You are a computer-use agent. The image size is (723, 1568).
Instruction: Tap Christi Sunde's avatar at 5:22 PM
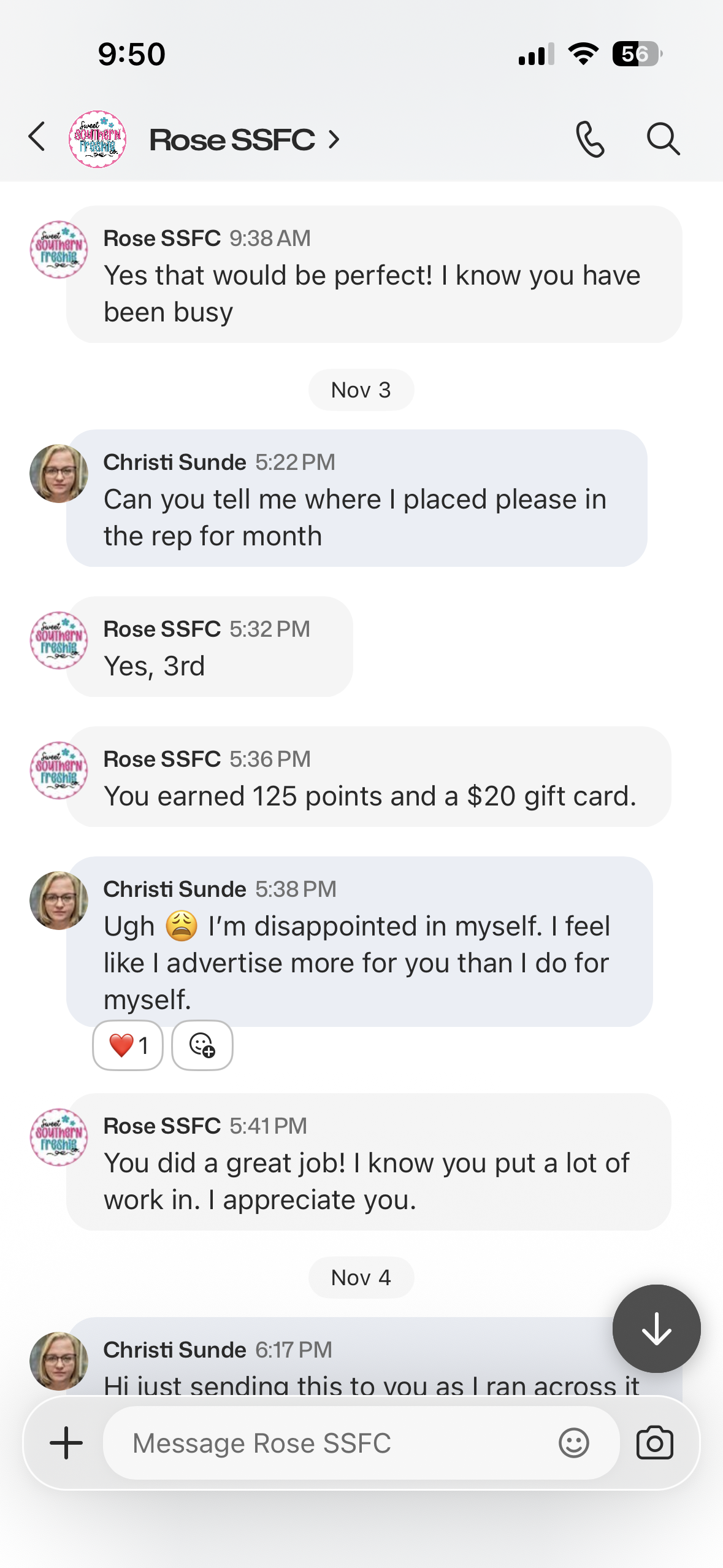pos(59,474)
